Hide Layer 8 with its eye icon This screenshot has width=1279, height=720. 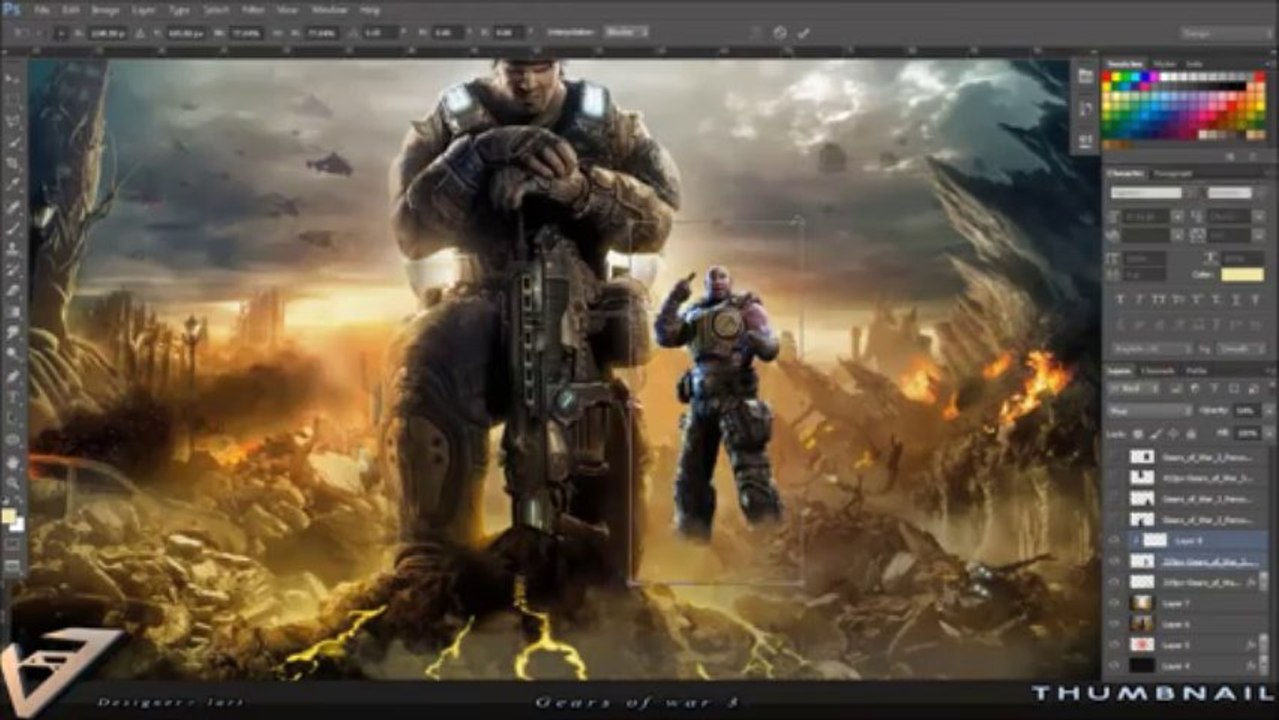(x=1114, y=540)
